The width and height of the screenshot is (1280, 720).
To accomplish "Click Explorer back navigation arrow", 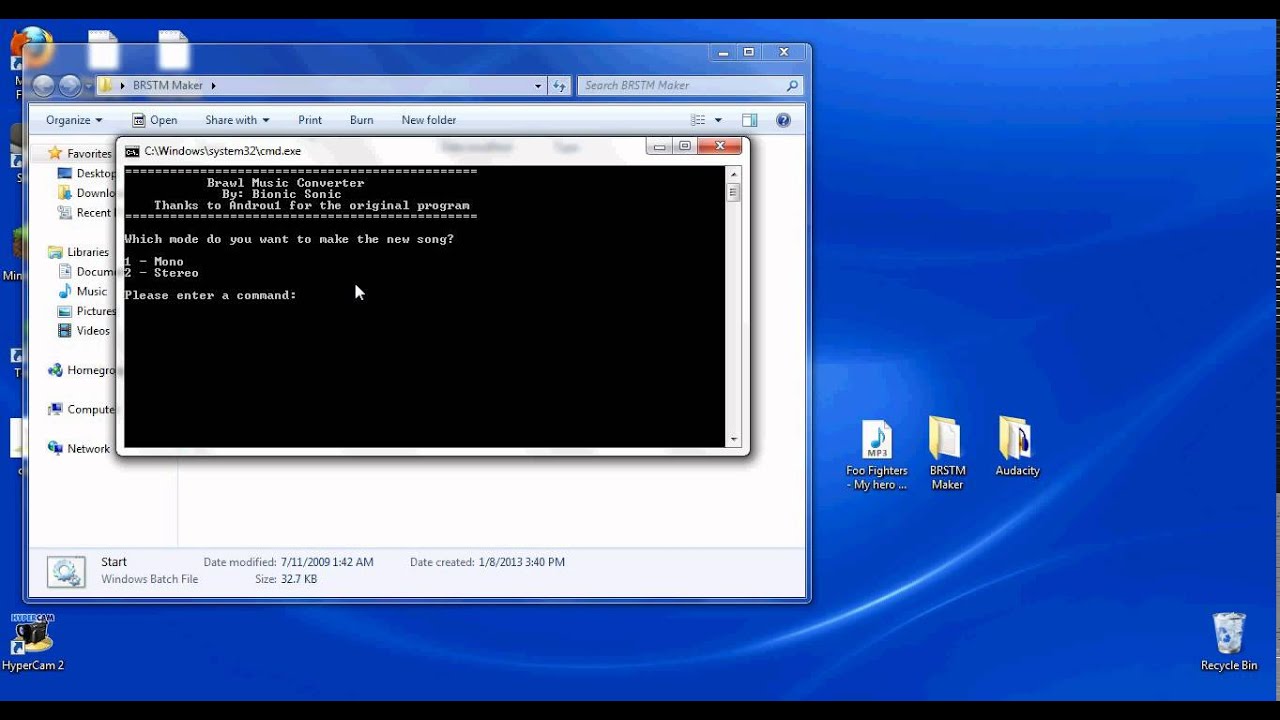I will [x=43, y=86].
